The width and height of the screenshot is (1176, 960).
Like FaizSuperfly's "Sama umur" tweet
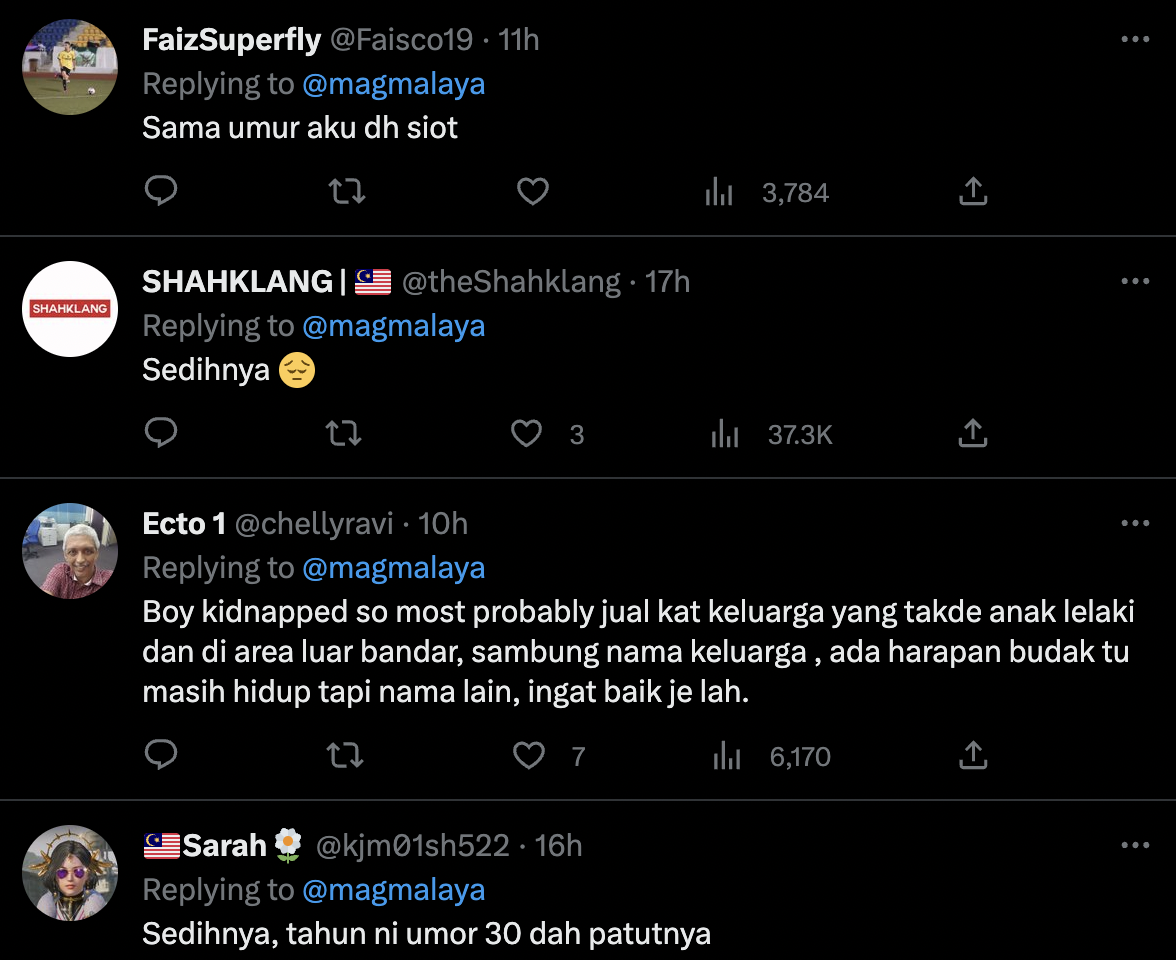[x=532, y=191]
